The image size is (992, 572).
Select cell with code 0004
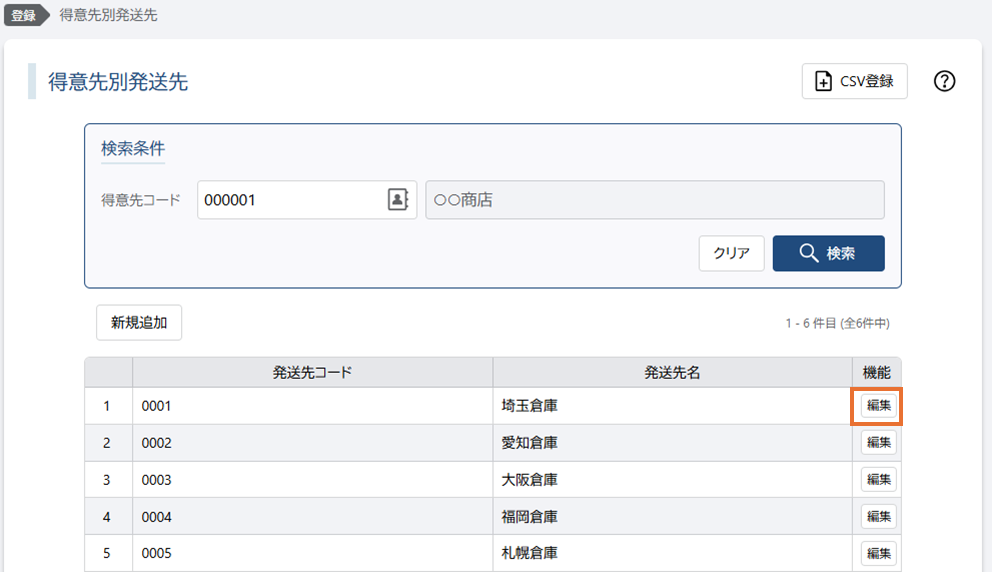(x=313, y=516)
